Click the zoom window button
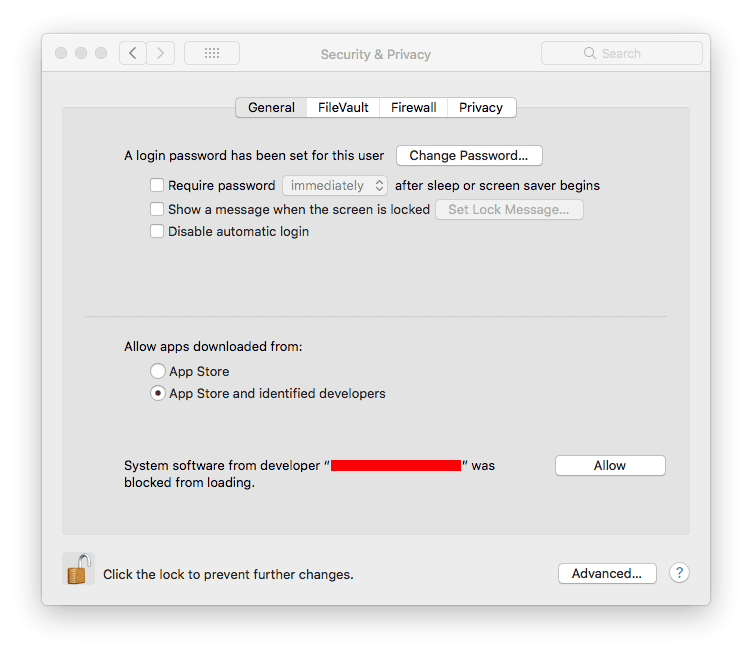Image resolution: width=752 pixels, height=655 pixels. click(x=101, y=53)
